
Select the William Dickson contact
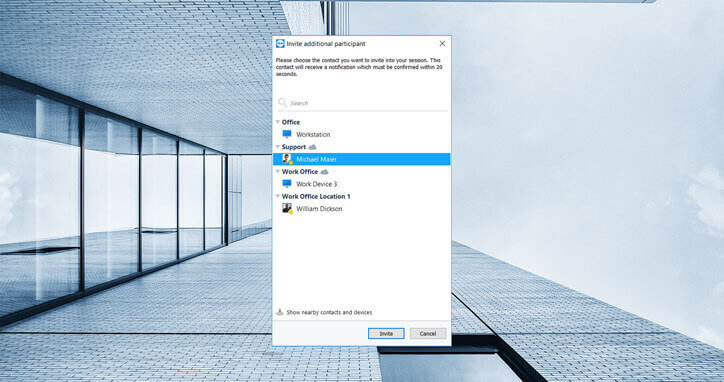(362, 209)
